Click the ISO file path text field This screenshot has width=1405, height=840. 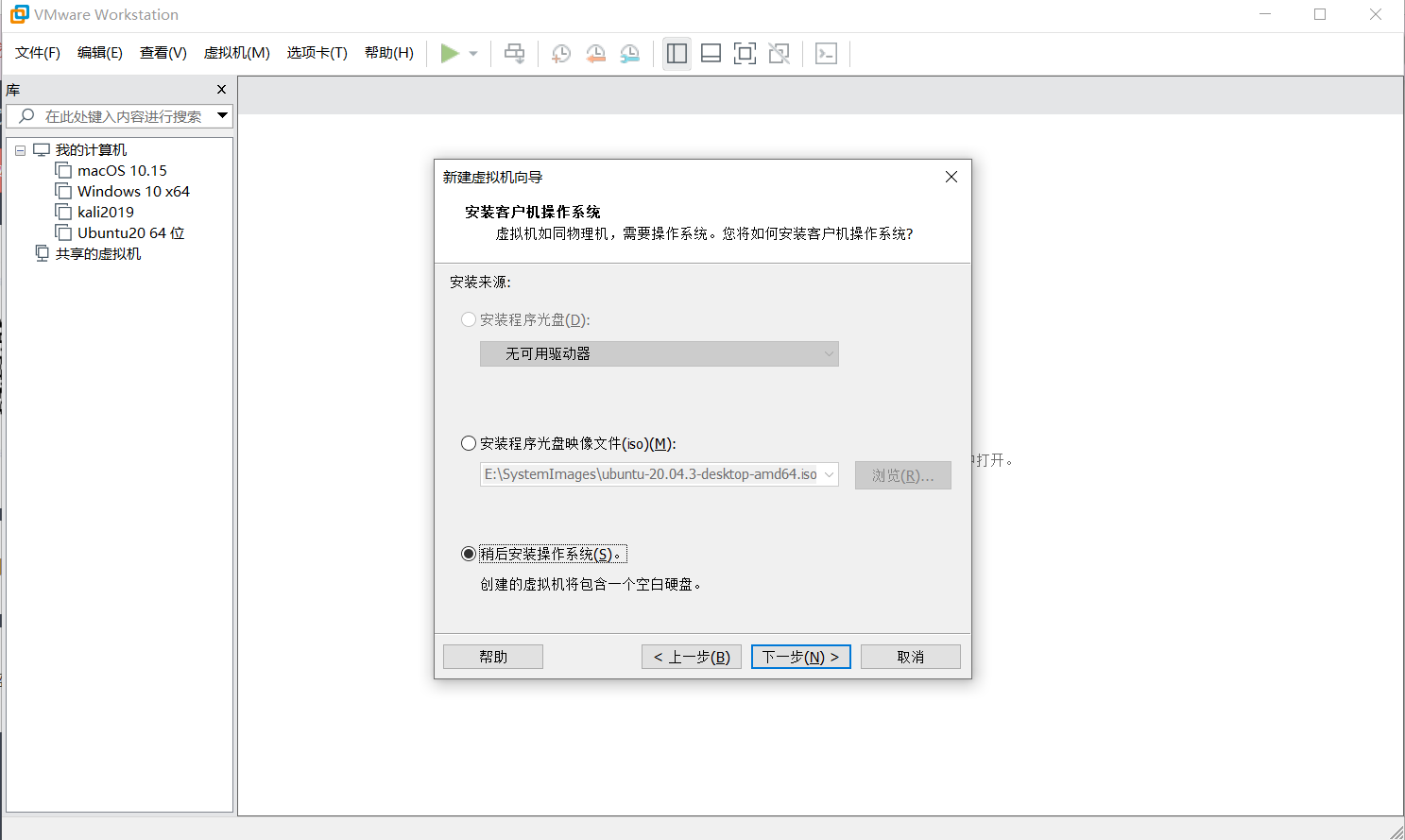point(650,474)
